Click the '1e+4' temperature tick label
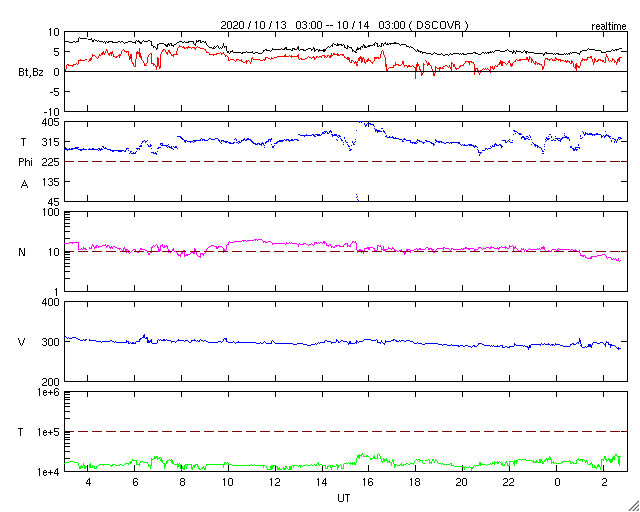640x512 pixels. (x=49, y=472)
